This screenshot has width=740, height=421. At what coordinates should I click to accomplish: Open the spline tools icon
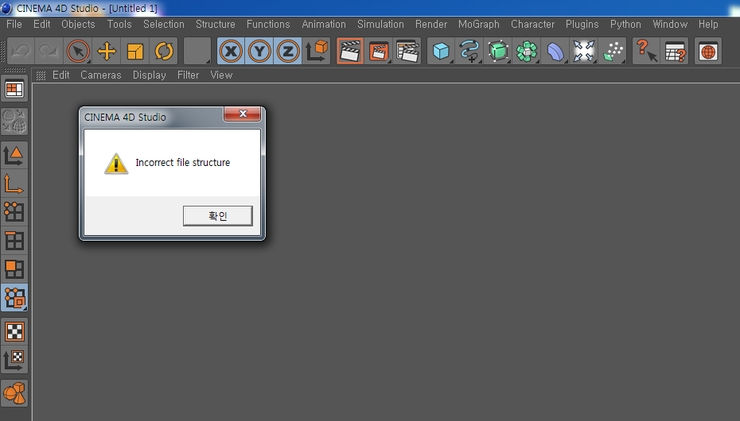pyautogui.click(x=470, y=51)
